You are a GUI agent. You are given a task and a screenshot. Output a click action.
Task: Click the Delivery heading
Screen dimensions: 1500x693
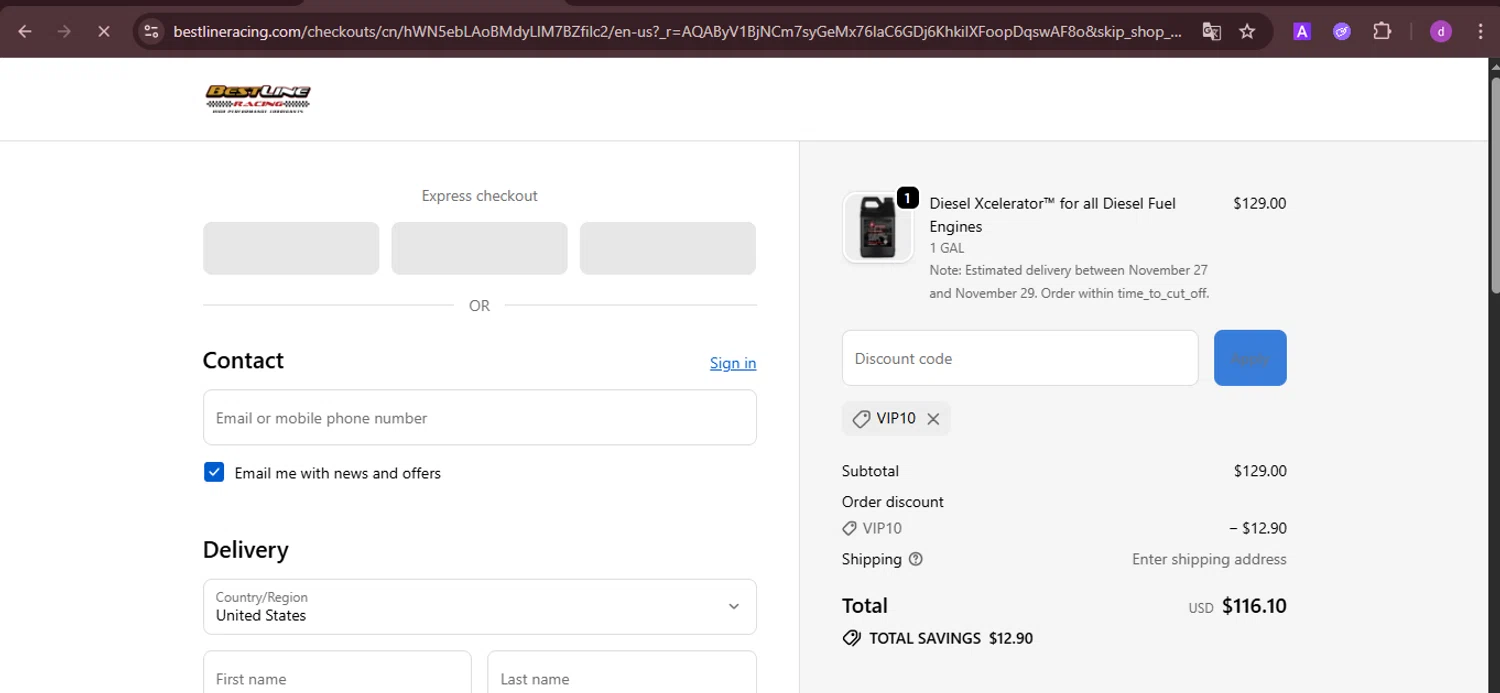tap(245, 550)
